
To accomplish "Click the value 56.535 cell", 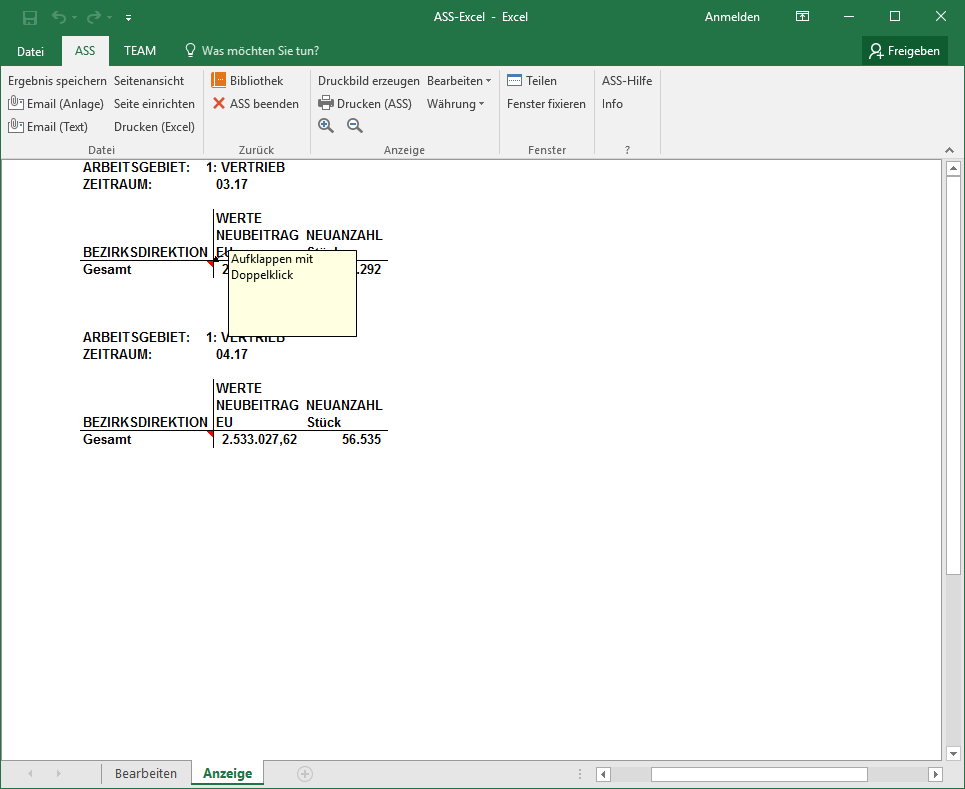I will coord(361,439).
